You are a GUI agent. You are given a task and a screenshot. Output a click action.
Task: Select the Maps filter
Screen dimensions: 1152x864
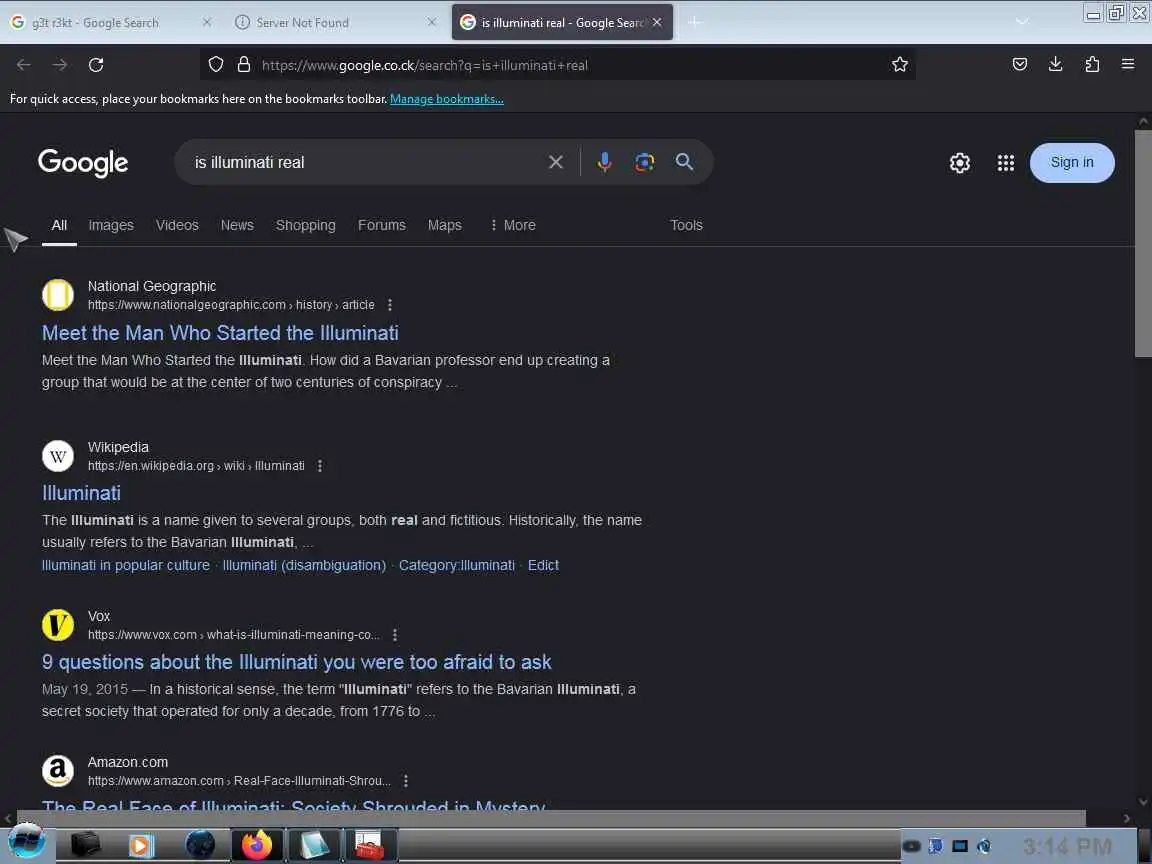(x=444, y=226)
